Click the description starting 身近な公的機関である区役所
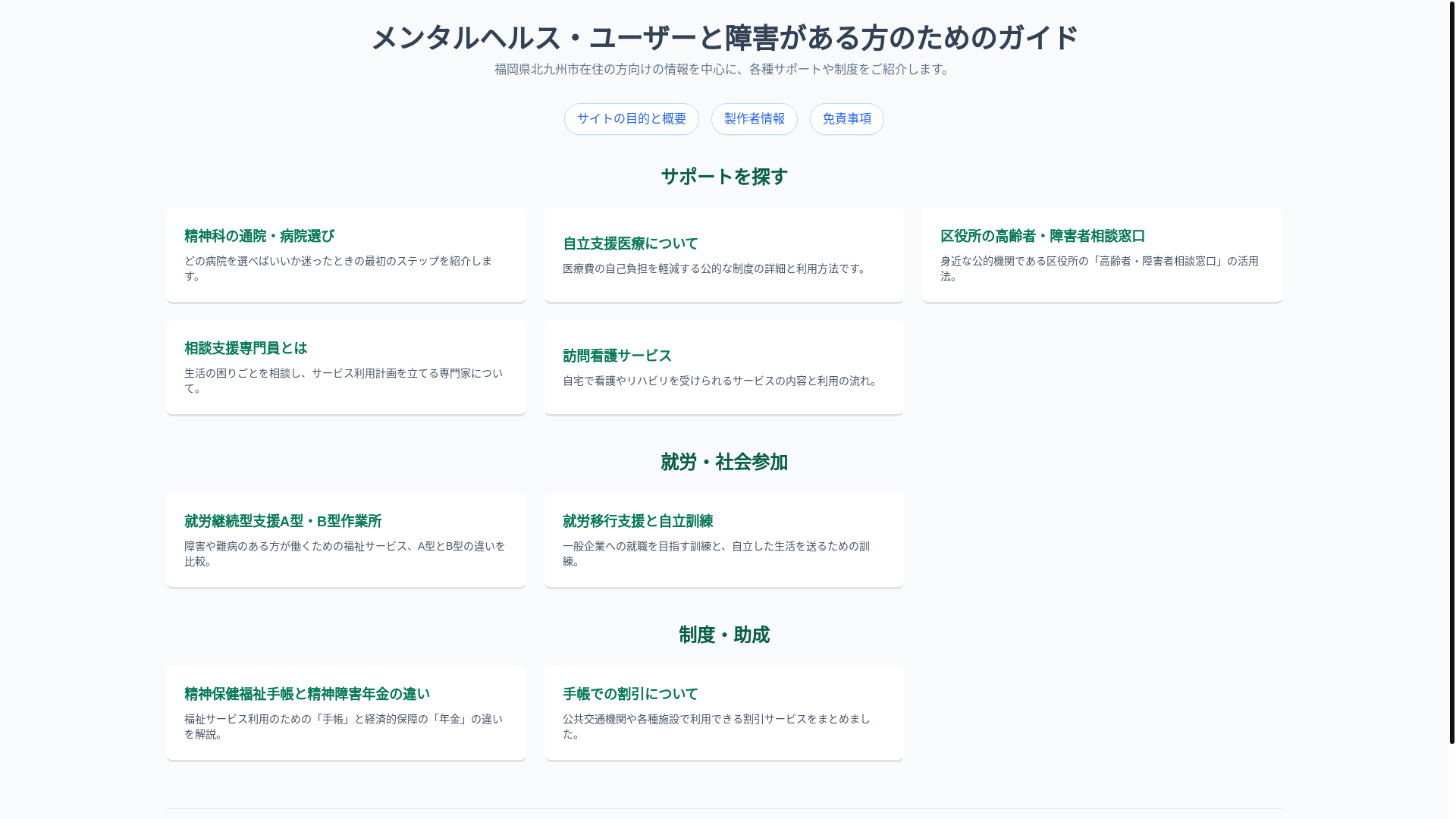Image resolution: width=1456 pixels, height=819 pixels. coord(1100,268)
